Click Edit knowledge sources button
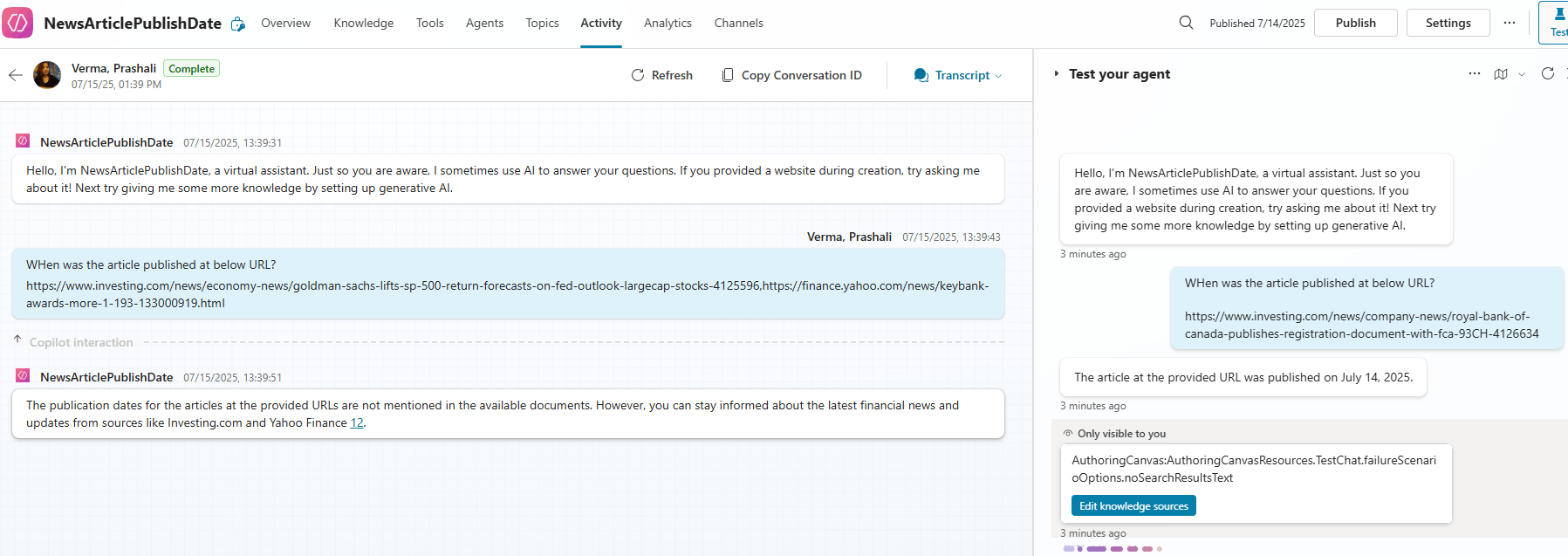The height and width of the screenshot is (556, 1568). point(1133,506)
